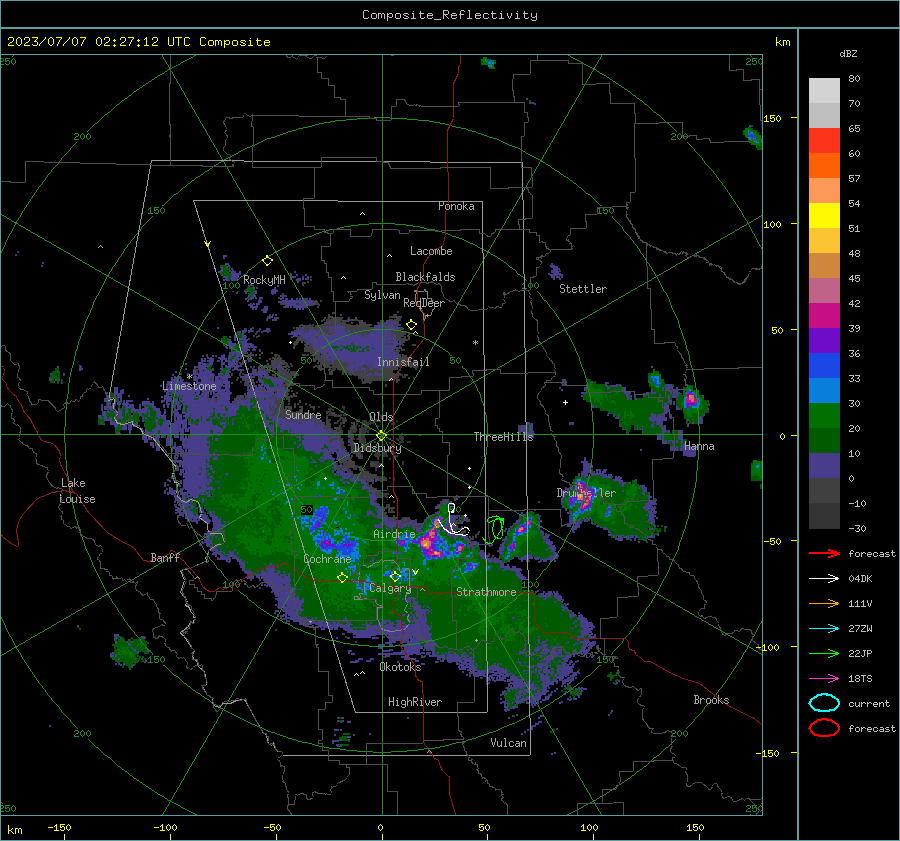Select the orange 111V arrow legend entry
Screen dimensions: 900x841
[824, 603]
